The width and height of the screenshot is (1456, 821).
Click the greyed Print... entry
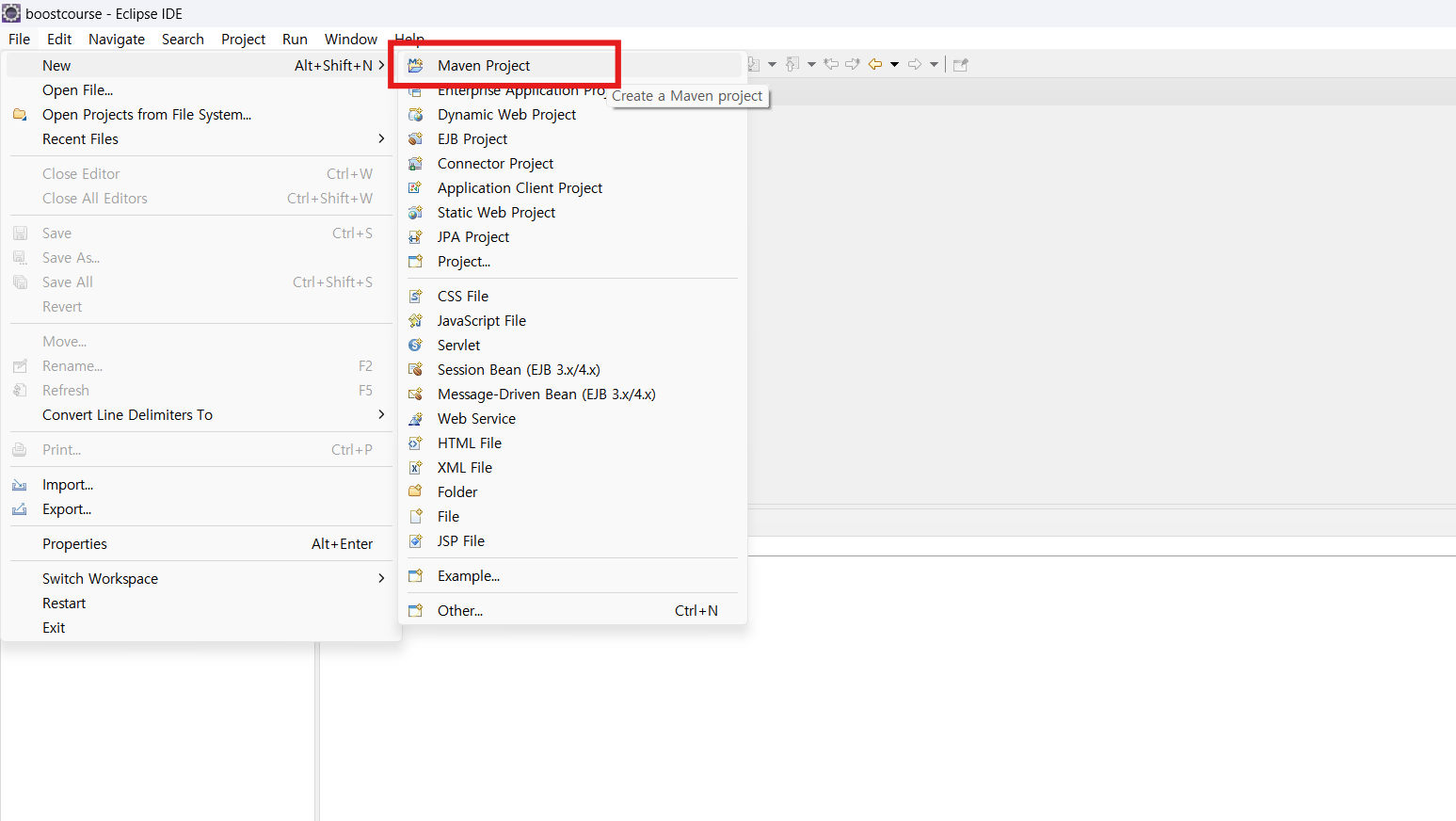click(x=200, y=450)
